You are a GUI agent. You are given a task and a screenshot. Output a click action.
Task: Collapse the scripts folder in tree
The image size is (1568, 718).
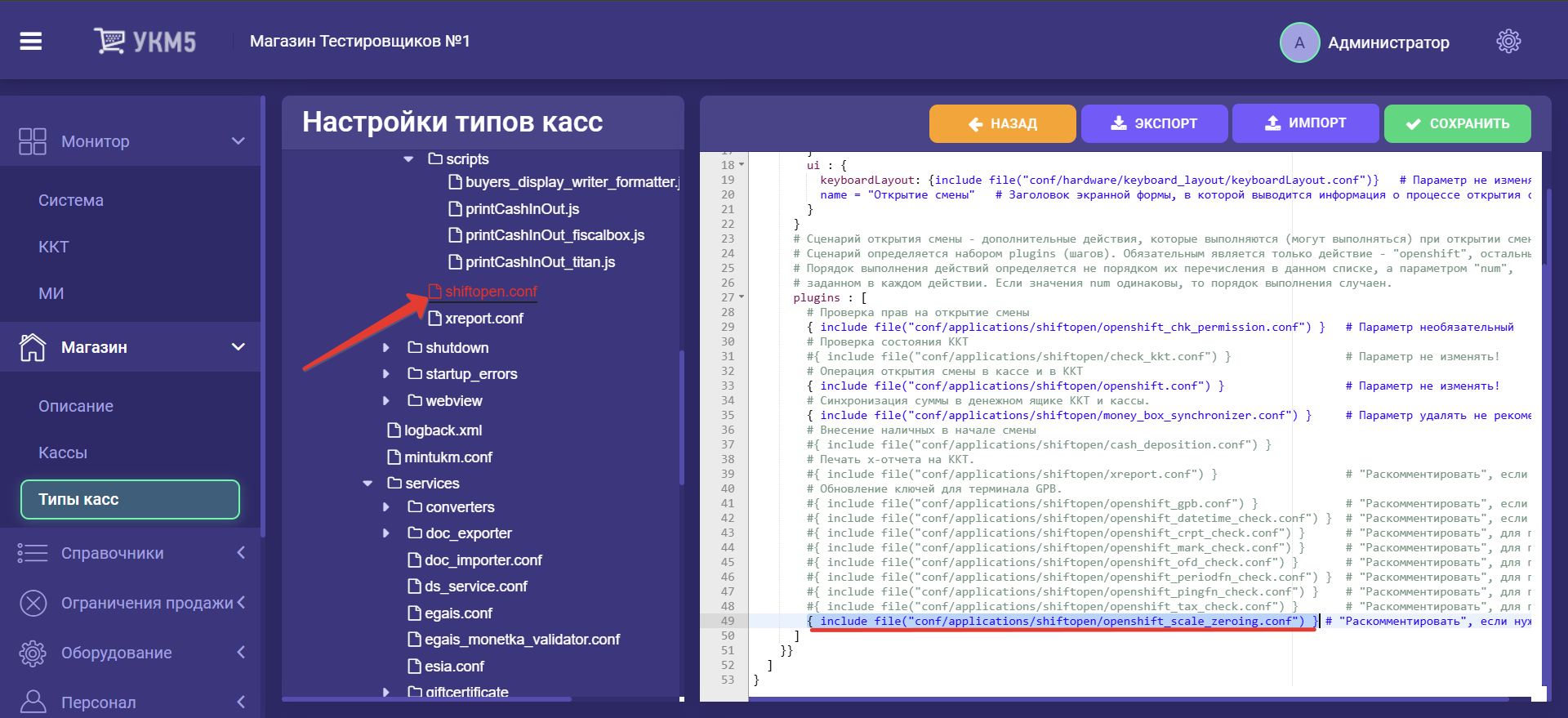(x=408, y=159)
